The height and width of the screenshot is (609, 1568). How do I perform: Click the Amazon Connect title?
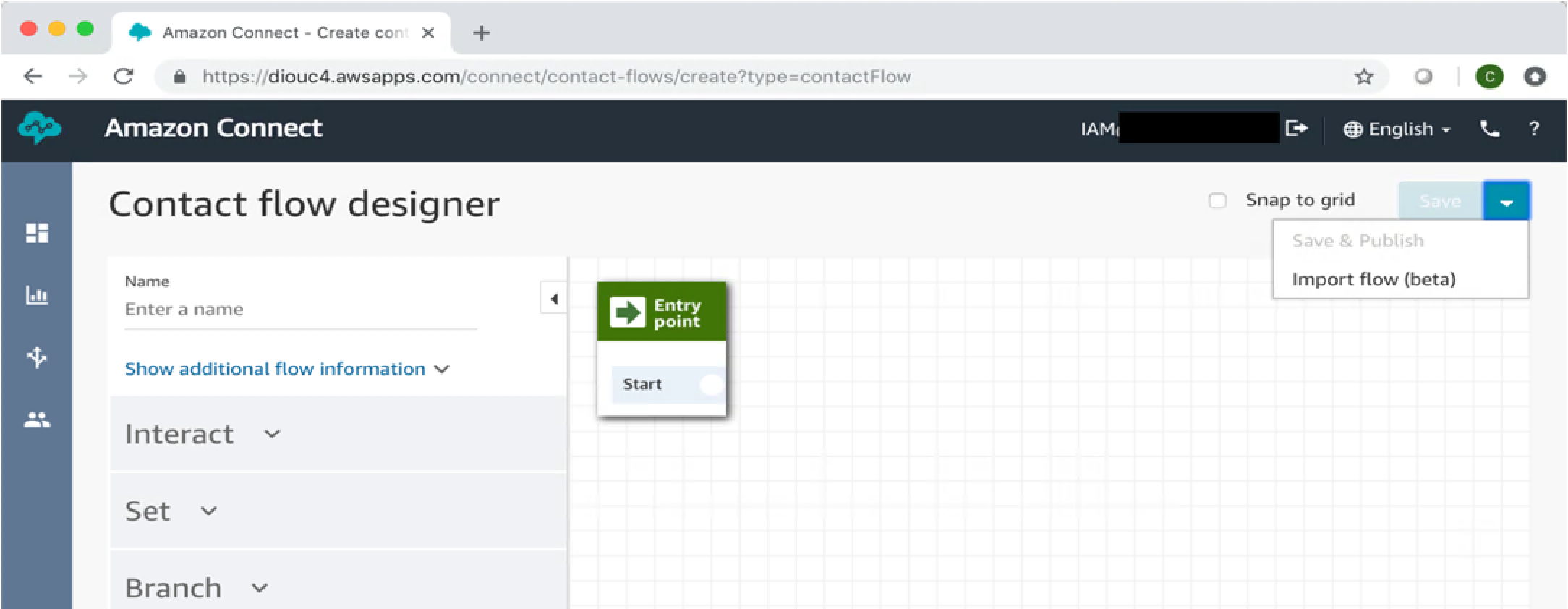point(213,128)
